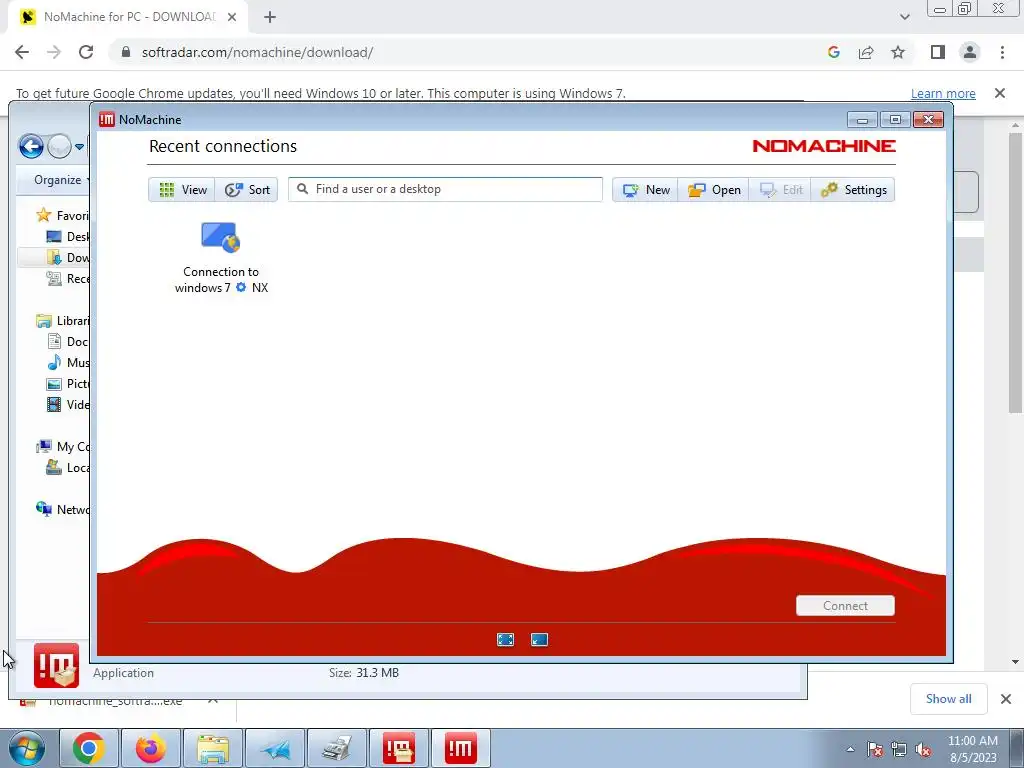
Task: Click Back in the Explorer window
Action: (31, 146)
